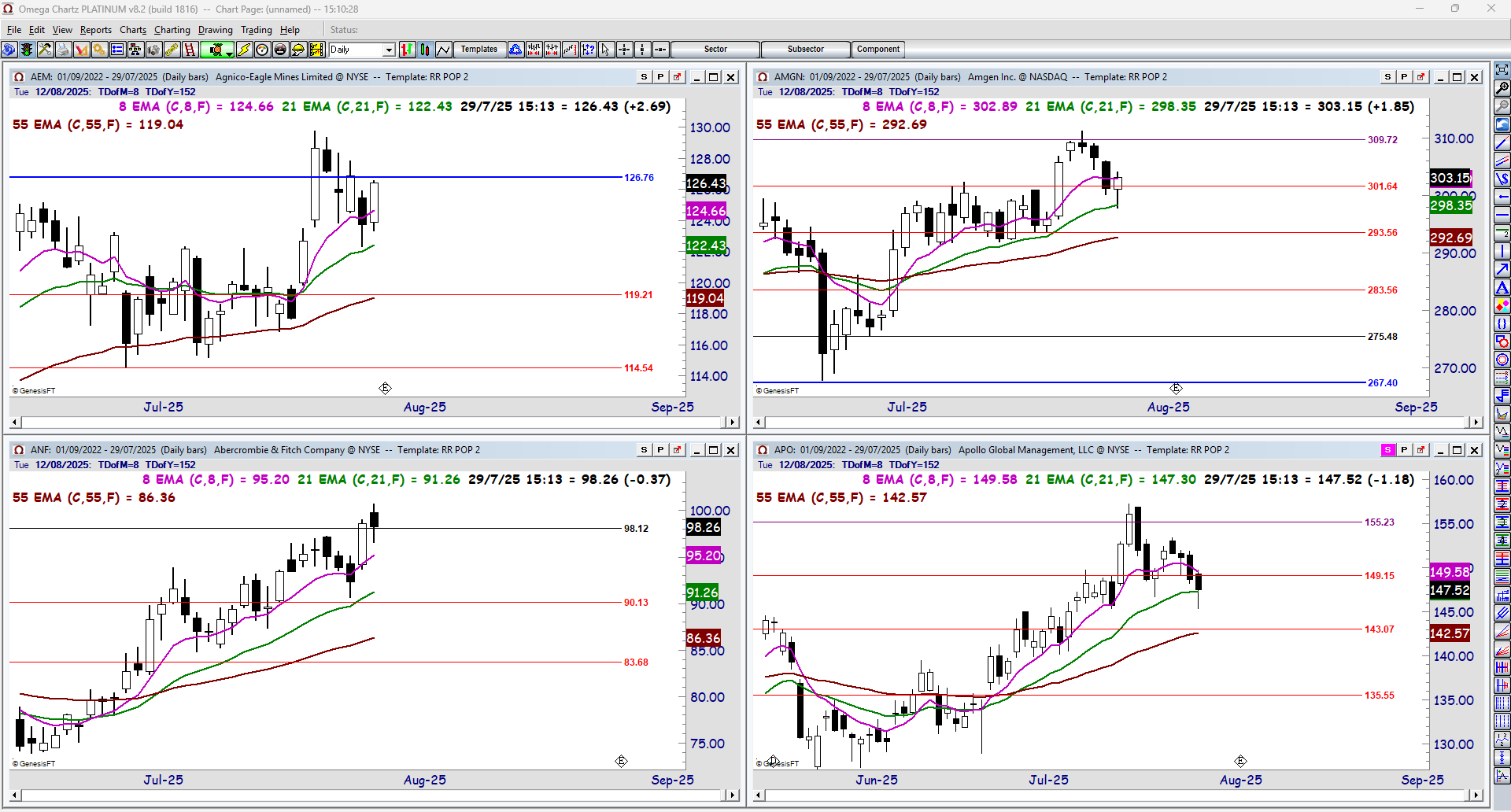Toggle the S button on AEM chart
Screen dimensions: 1511x812
tap(644, 77)
